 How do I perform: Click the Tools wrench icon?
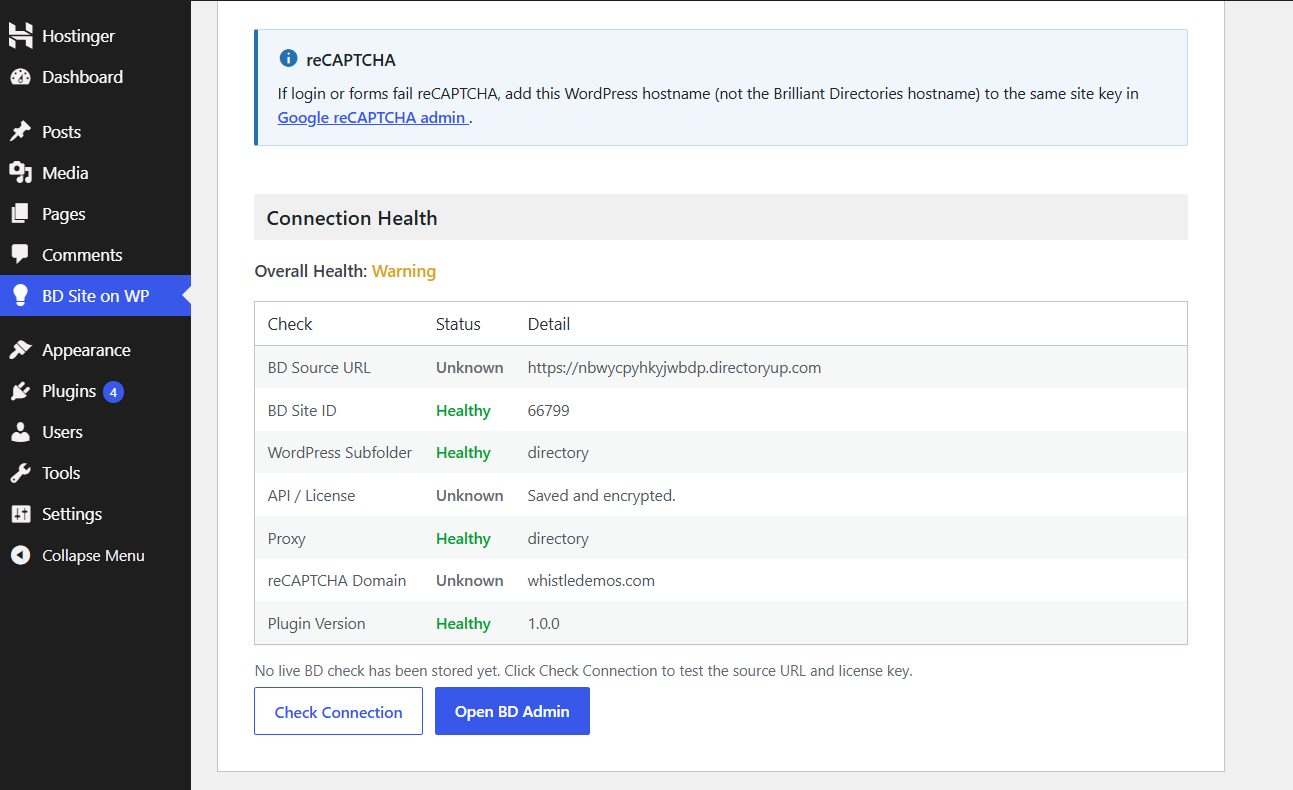[x=20, y=473]
